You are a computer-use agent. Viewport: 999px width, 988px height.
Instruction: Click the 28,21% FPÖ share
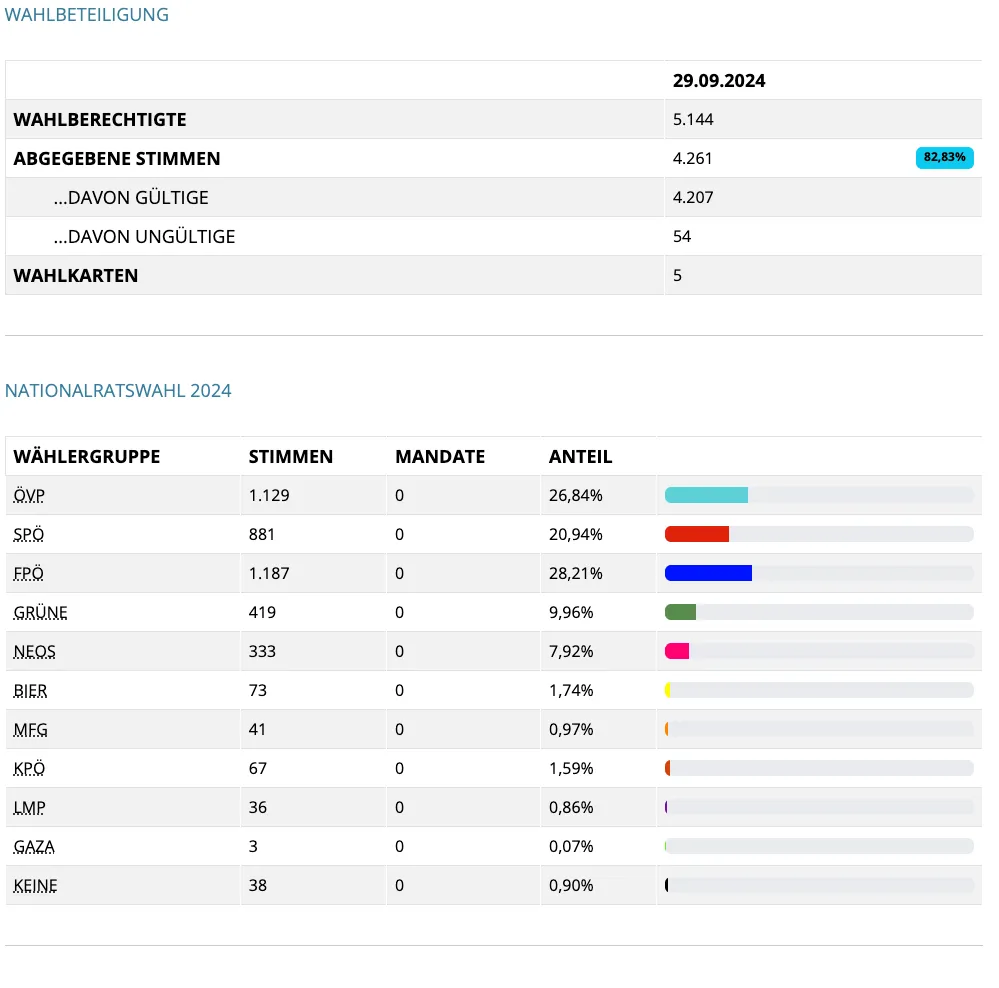576,573
